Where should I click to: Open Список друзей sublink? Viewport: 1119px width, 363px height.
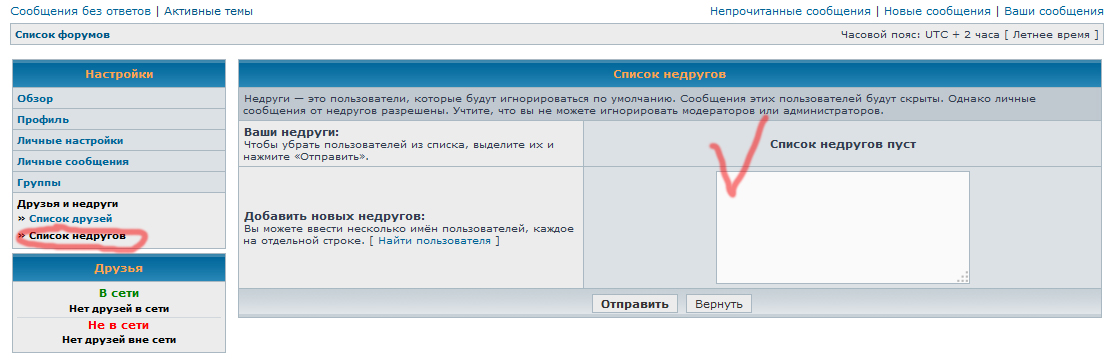coord(71,219)
